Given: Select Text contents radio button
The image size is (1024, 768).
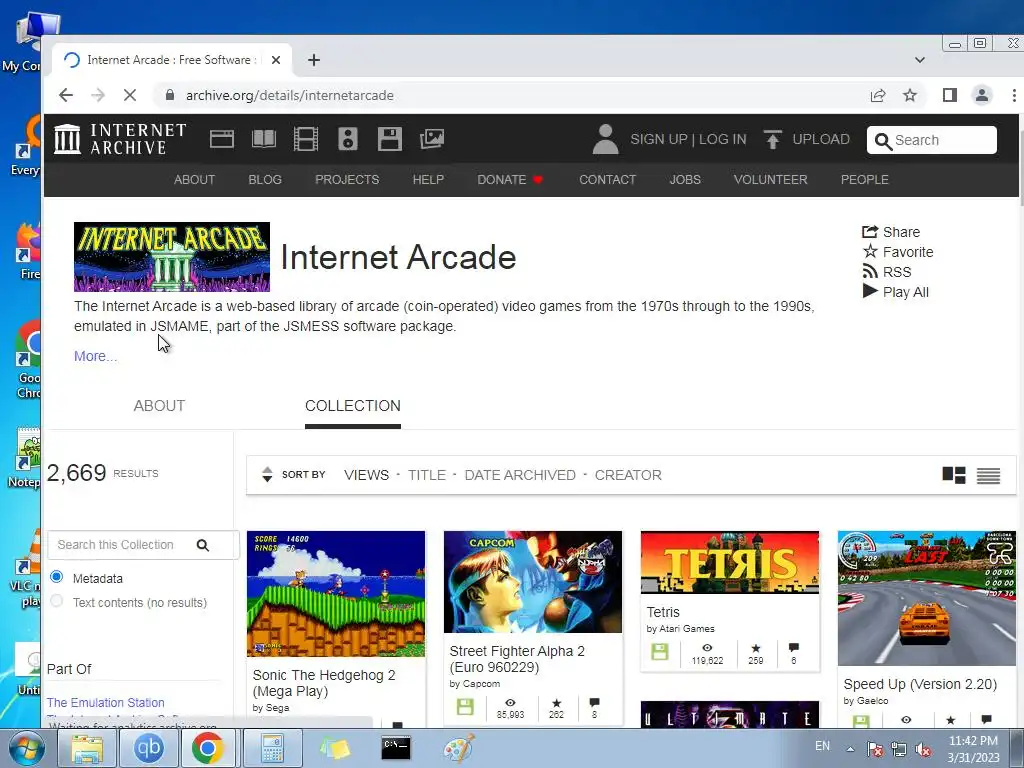Looking at the screenshot, I should click(57, 601).
